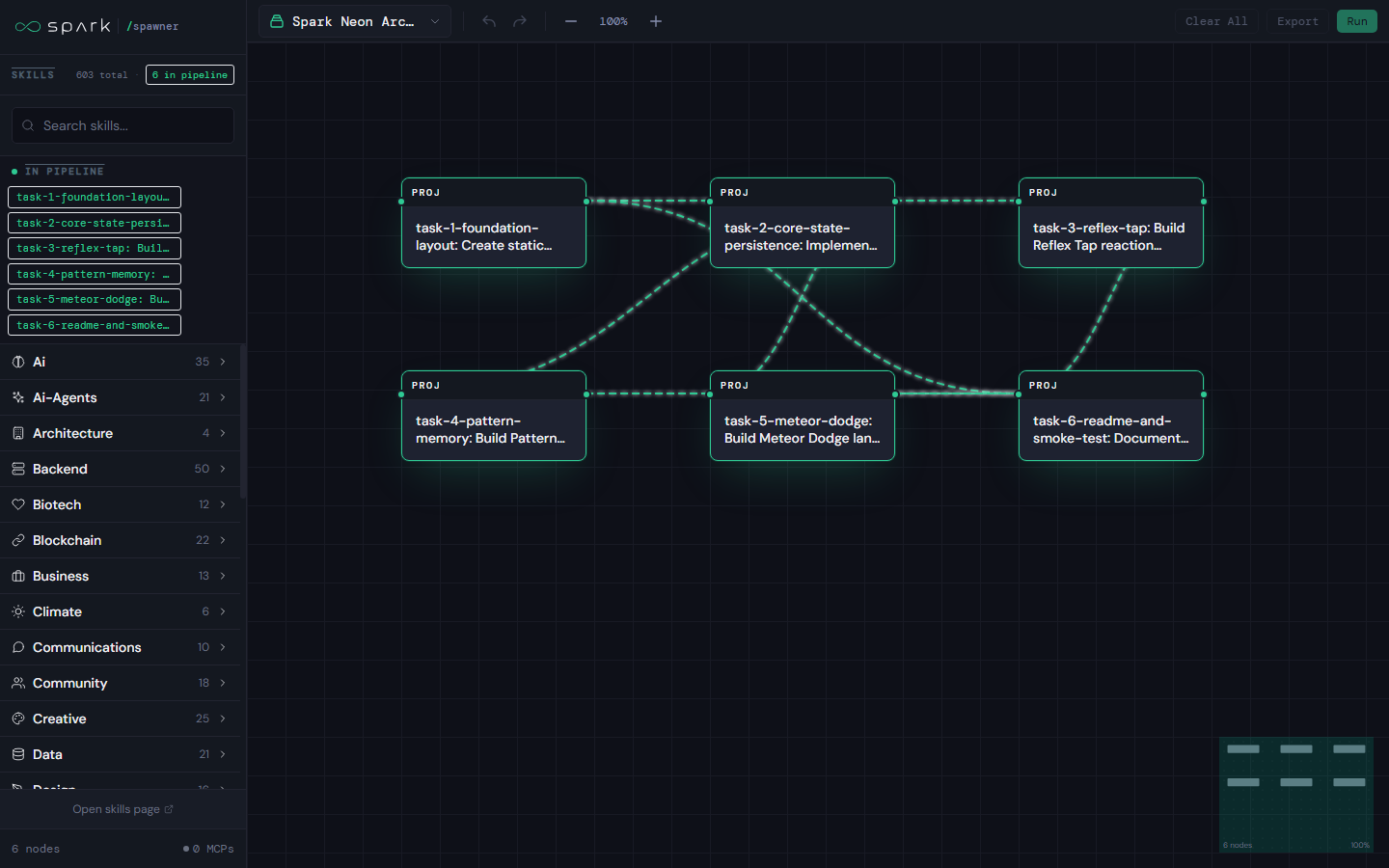Screen dimensions: 1389x868
Task: Select task-3-reflex-tap pipeline chip
Action: [x=95, y=248]
